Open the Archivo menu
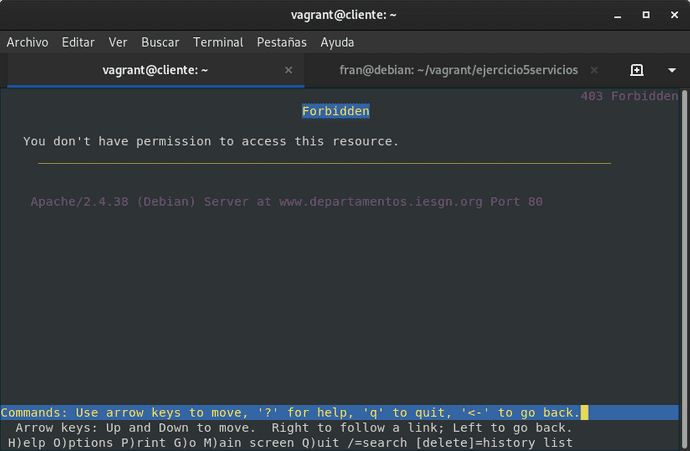 tap(28, 42)
